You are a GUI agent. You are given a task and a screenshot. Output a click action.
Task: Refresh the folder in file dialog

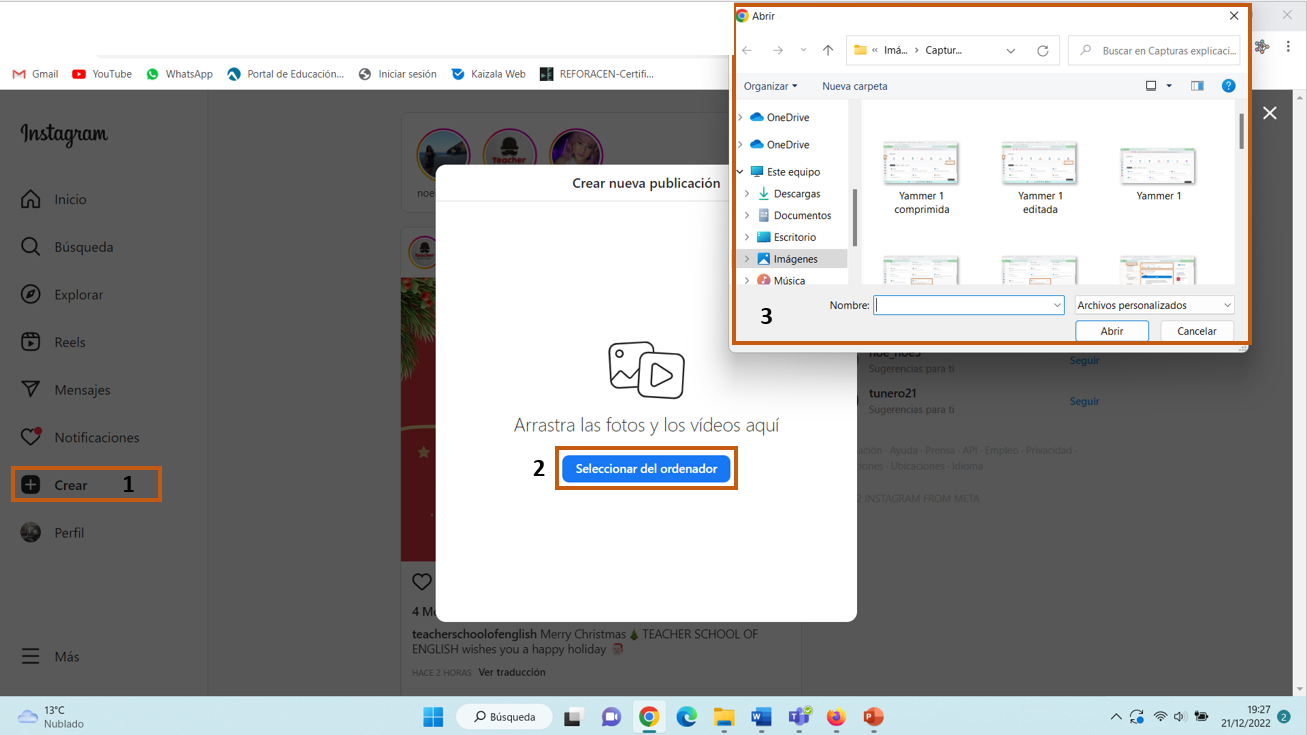[1043, 50]
